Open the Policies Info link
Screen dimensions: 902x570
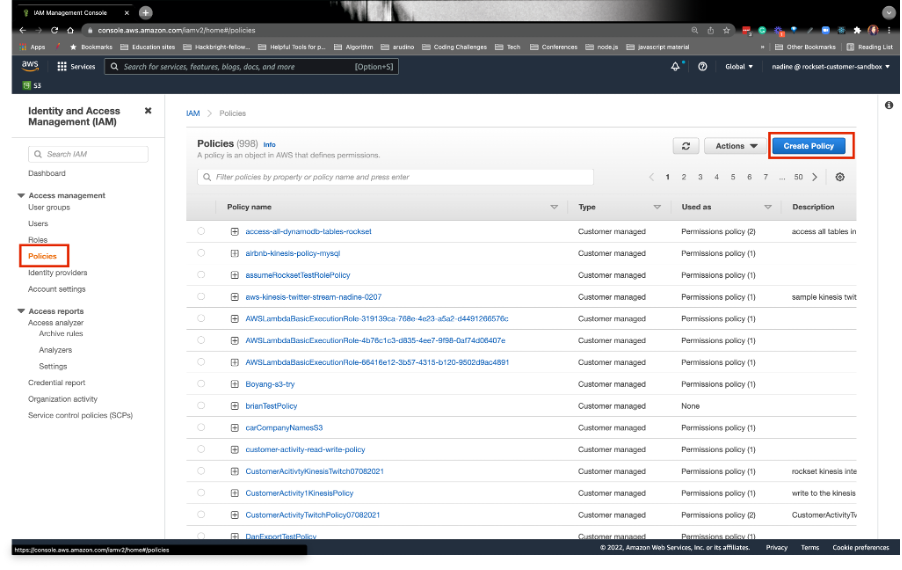click(269, 145)
